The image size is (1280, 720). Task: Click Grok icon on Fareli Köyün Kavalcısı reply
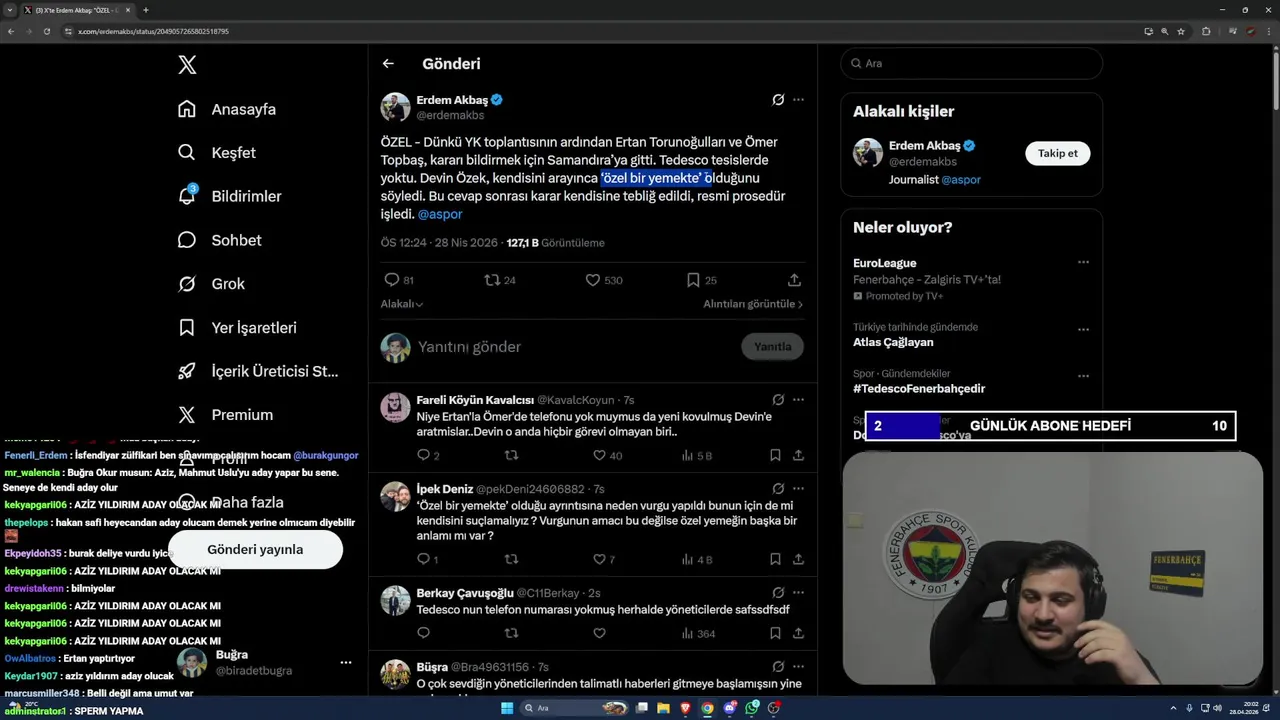click(x=778, y=400)
